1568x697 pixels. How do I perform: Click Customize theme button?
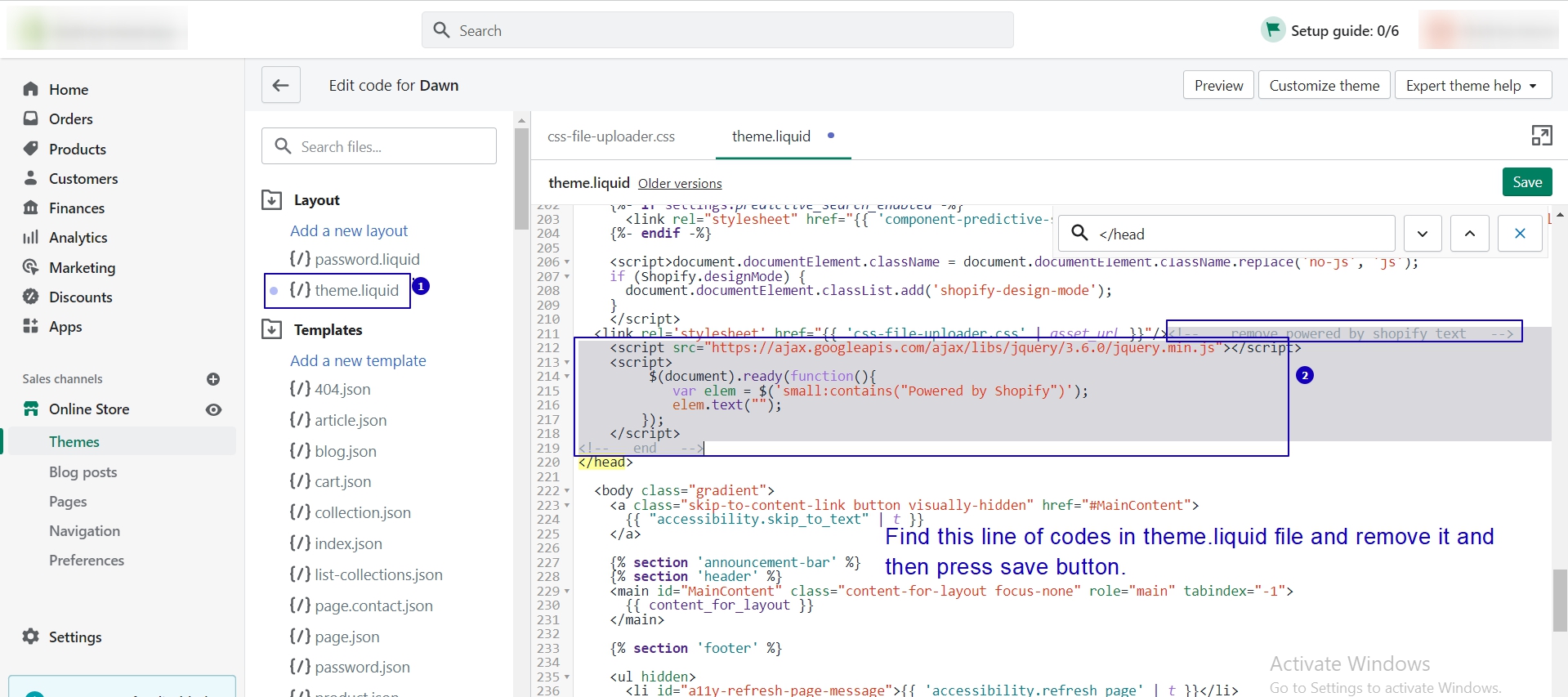(1325, 85)
